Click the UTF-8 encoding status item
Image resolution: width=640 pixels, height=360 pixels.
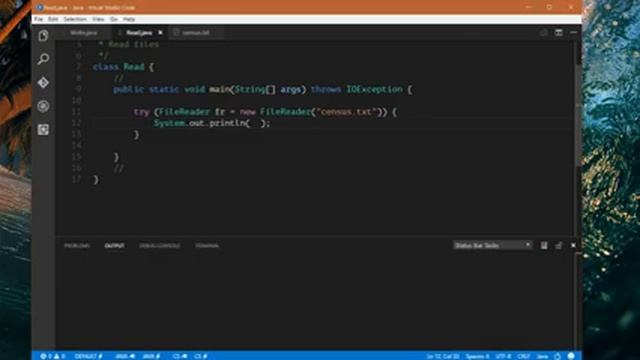click(x=503, y=356)
